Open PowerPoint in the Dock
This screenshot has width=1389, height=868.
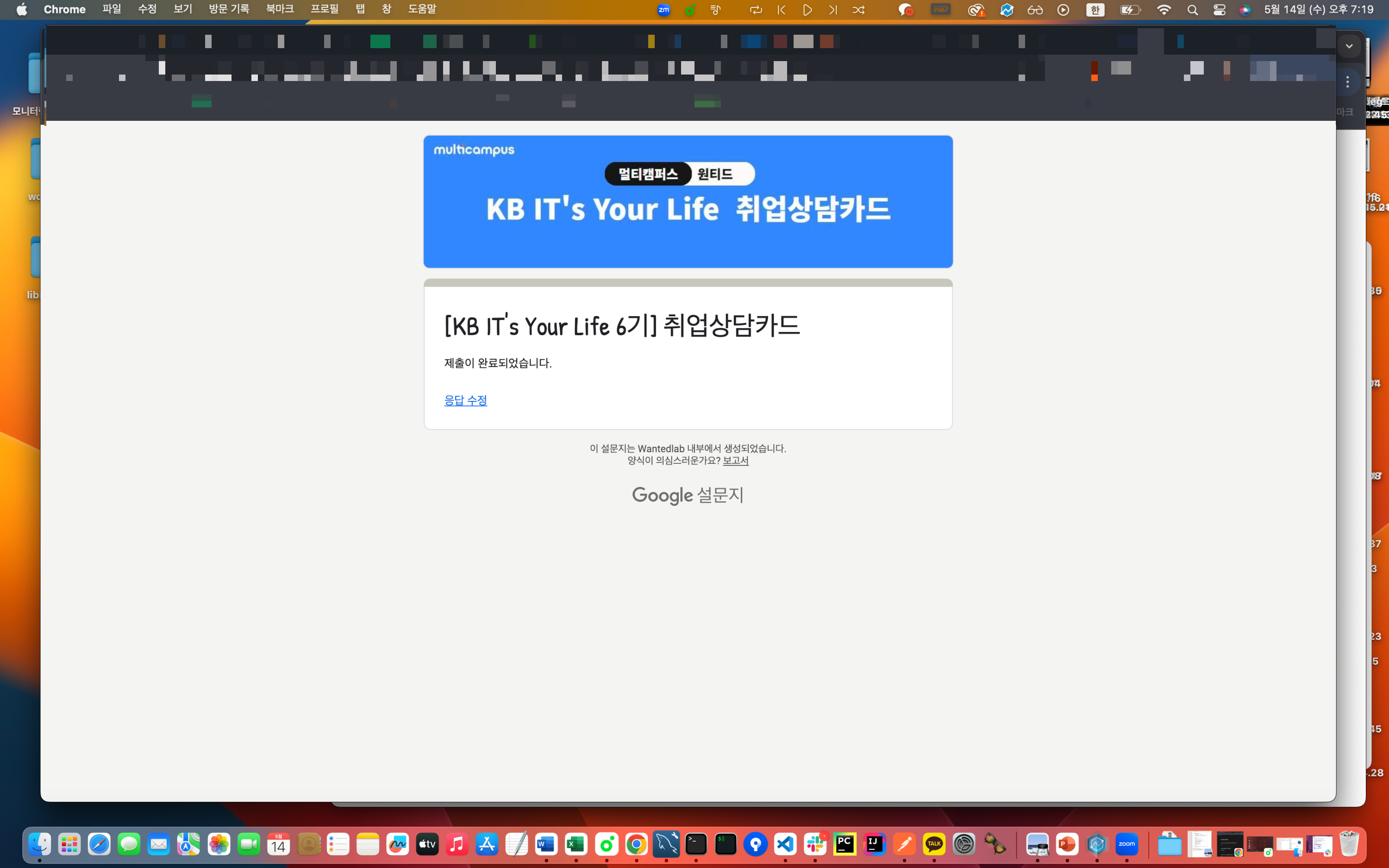(x=1068, y=844)
